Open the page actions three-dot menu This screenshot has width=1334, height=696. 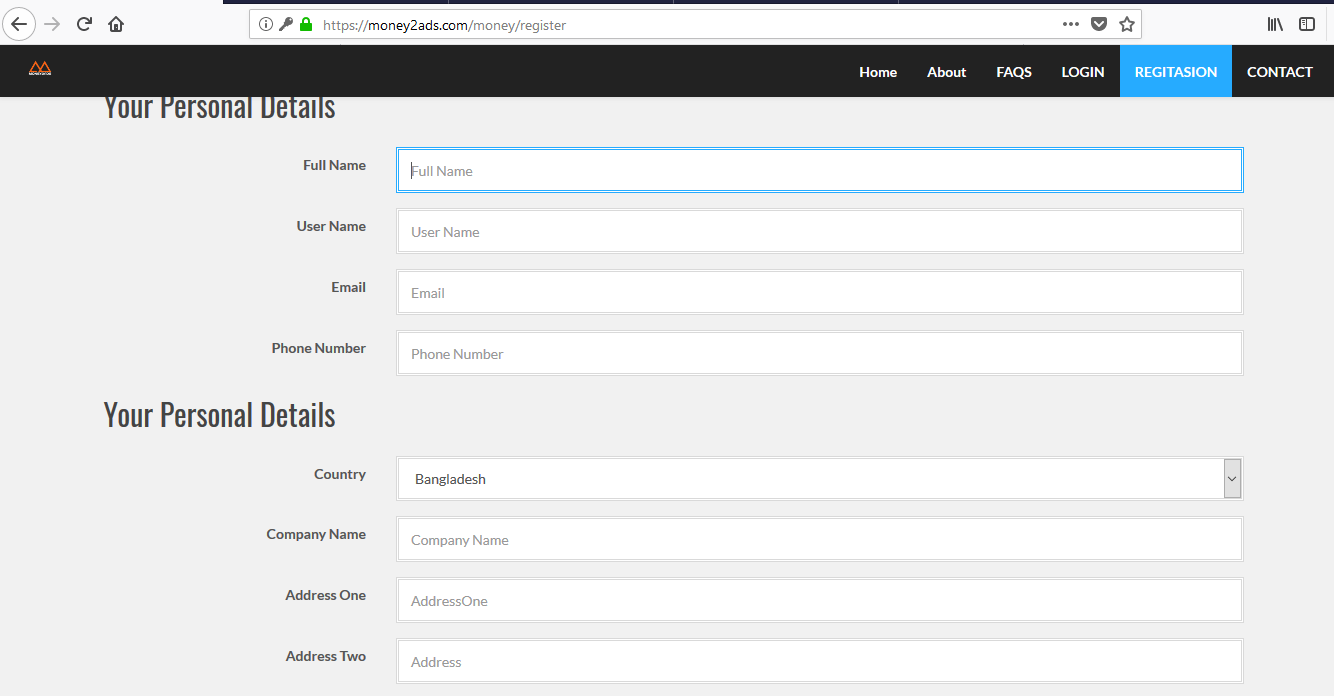(1070, 24)
